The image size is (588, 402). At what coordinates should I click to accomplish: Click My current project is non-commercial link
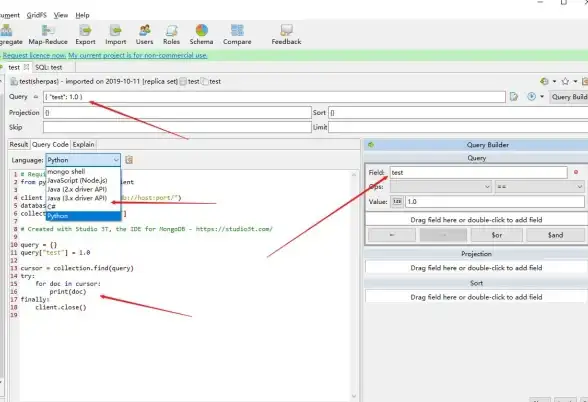pos(138,56)
